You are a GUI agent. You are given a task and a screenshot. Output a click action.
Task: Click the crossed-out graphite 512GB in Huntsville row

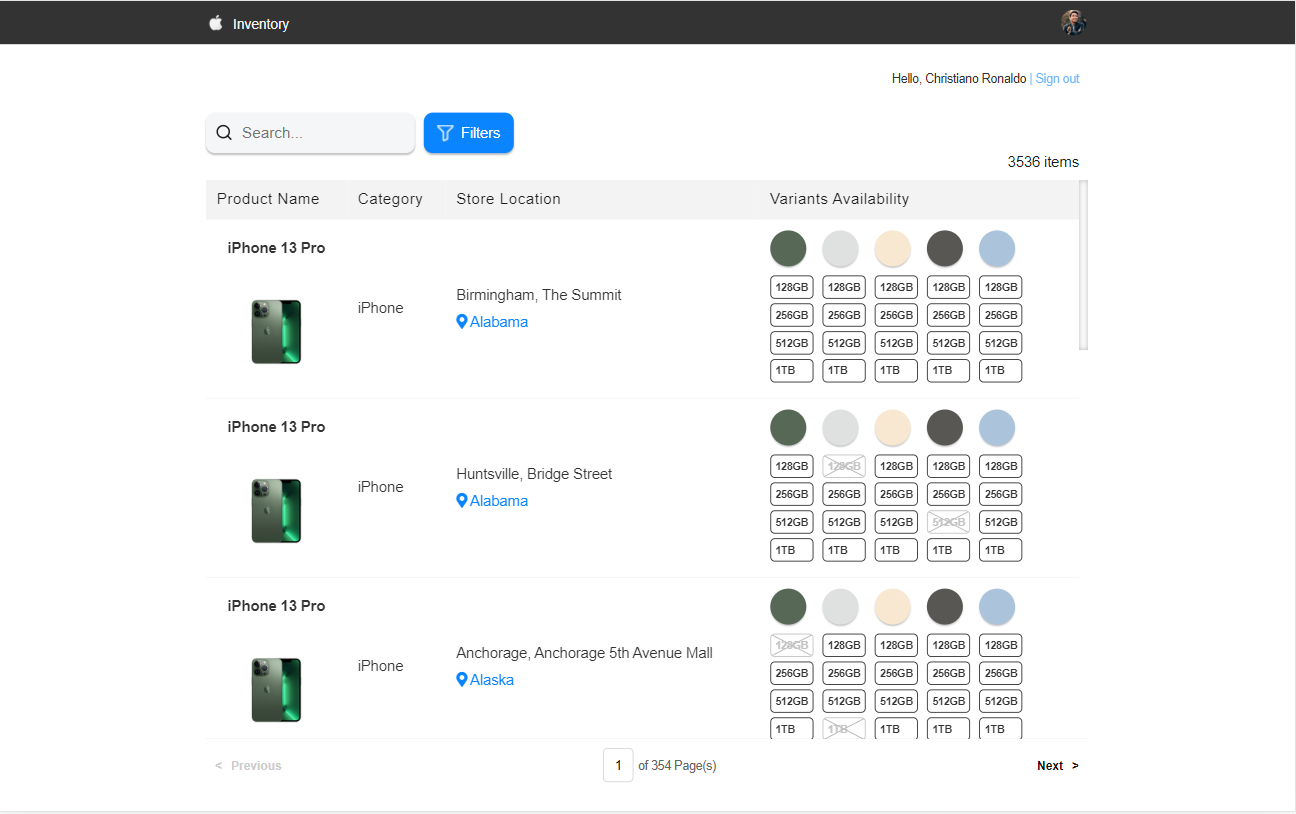(948, 522)
